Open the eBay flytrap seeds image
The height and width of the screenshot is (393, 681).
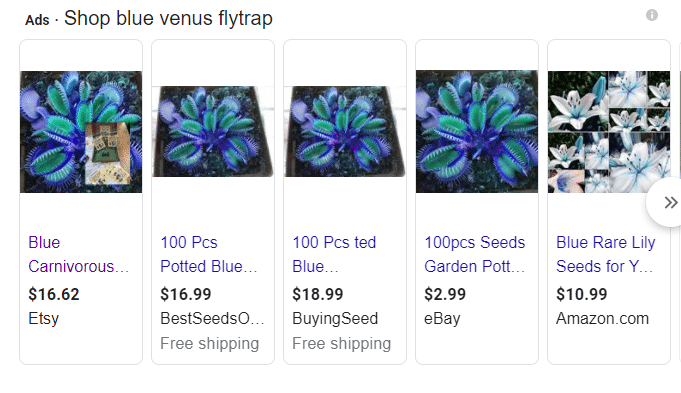tap(477, 132)
